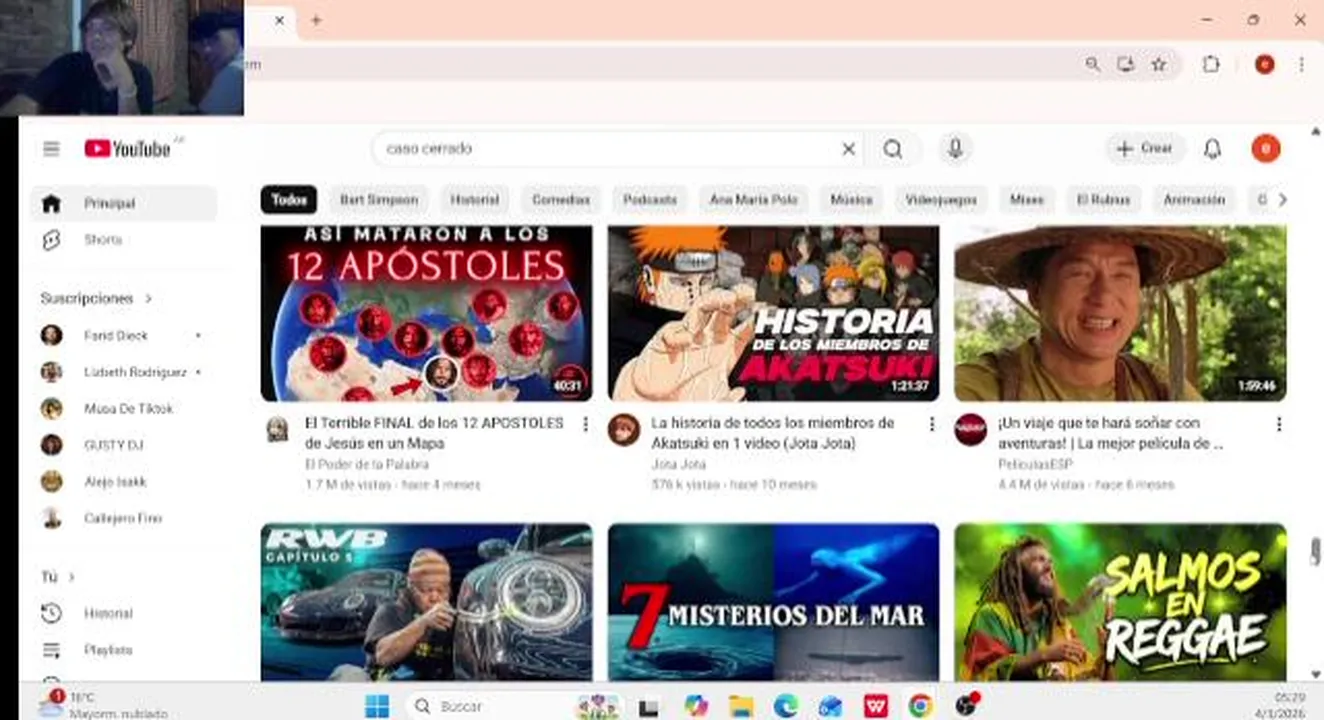Select the Ana María Polo chip
This screenshot has width=1324, height=720.
(x=753, y=199)
